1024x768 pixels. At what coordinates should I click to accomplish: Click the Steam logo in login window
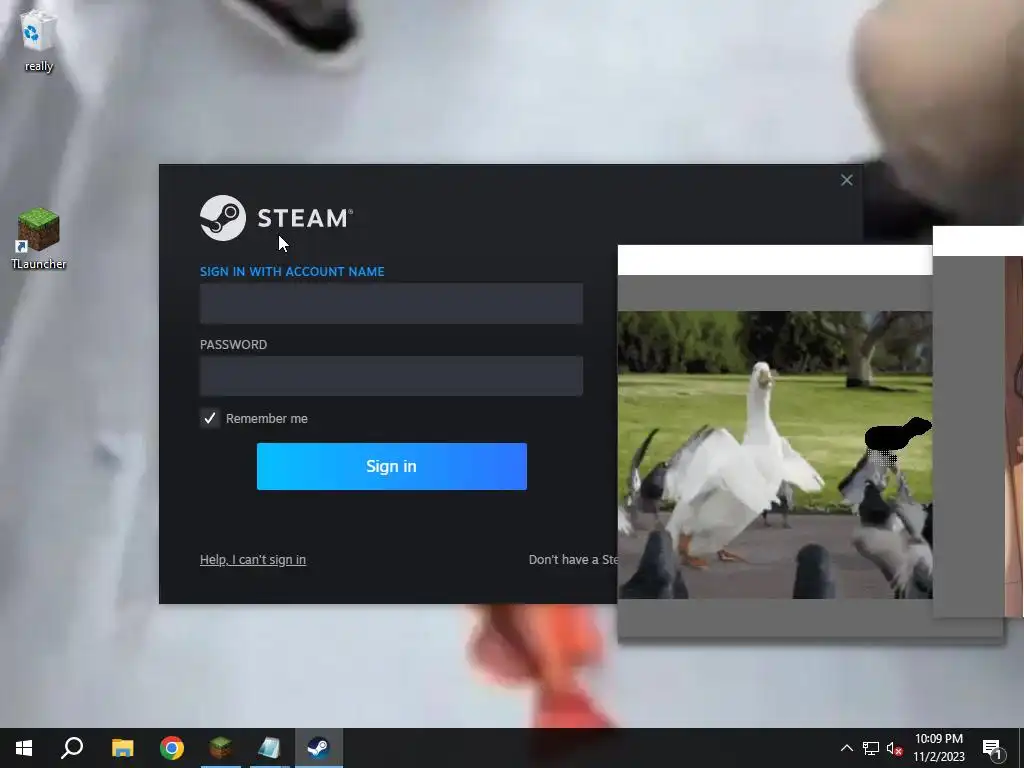click(x=276, y=218)
